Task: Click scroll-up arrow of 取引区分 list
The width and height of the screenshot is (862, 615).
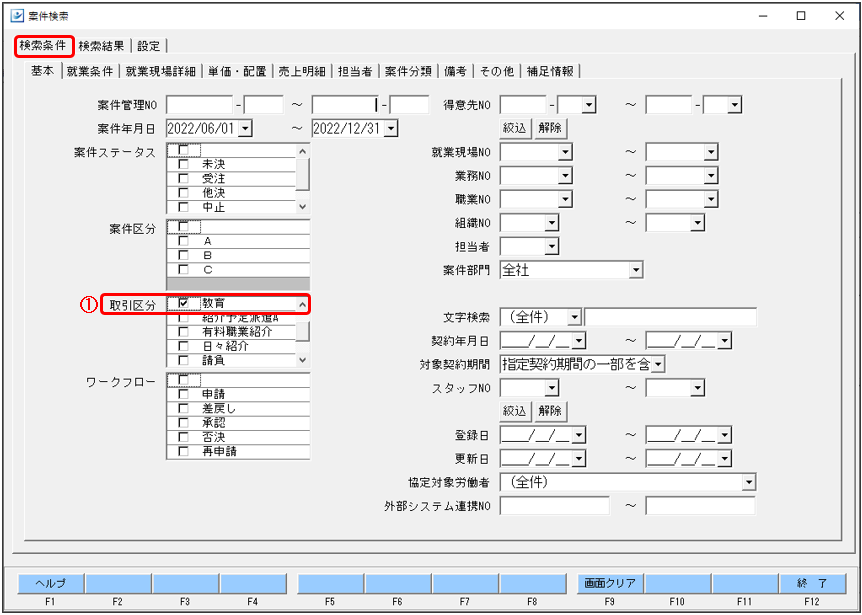Action: click(x=303, y=303)
